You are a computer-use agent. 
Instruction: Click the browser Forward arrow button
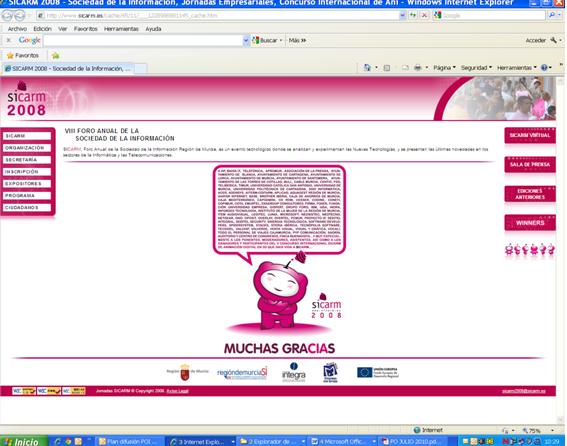[20, 16]
